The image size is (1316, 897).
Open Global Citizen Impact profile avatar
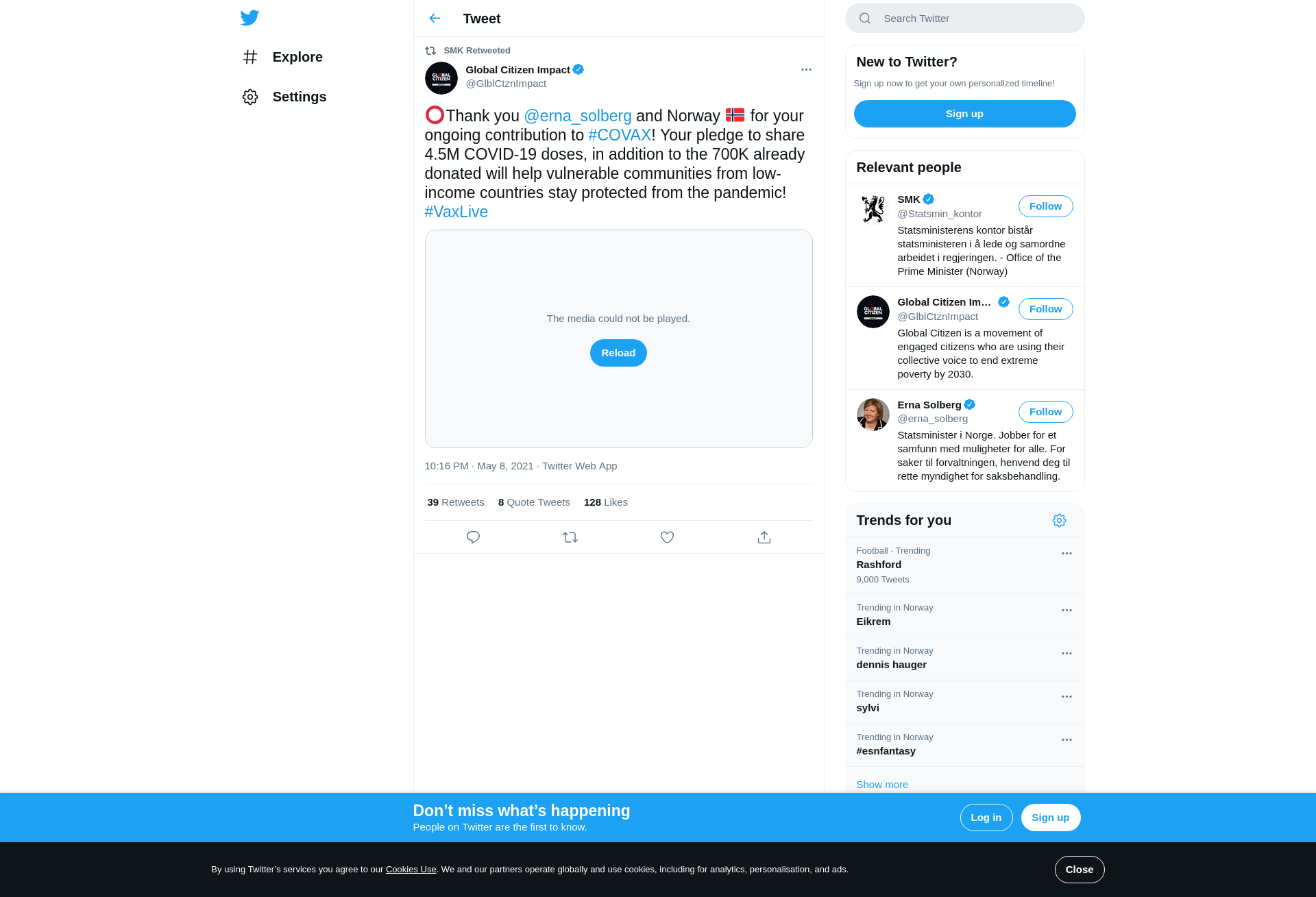(x=441, y=78)
